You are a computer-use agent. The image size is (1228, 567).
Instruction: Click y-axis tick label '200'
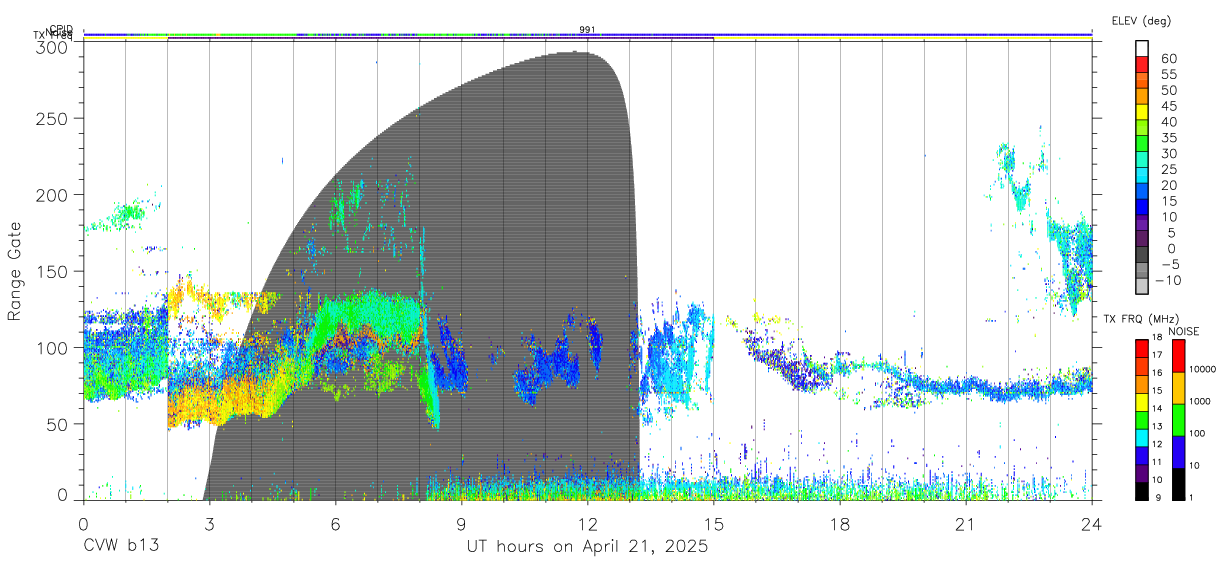click(x=53, y=194)
